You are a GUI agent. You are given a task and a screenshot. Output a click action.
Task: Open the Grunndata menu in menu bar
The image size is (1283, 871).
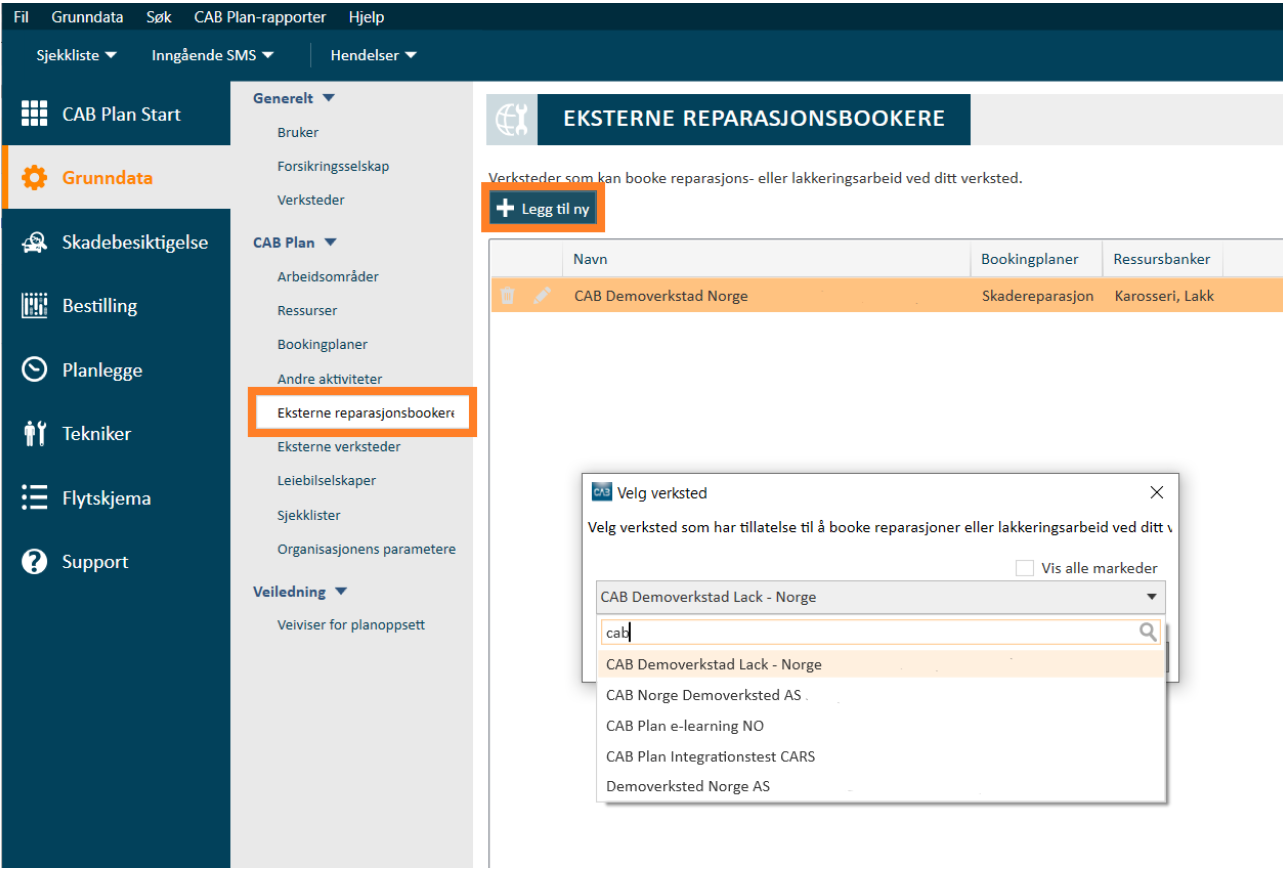tap(87, 17)
